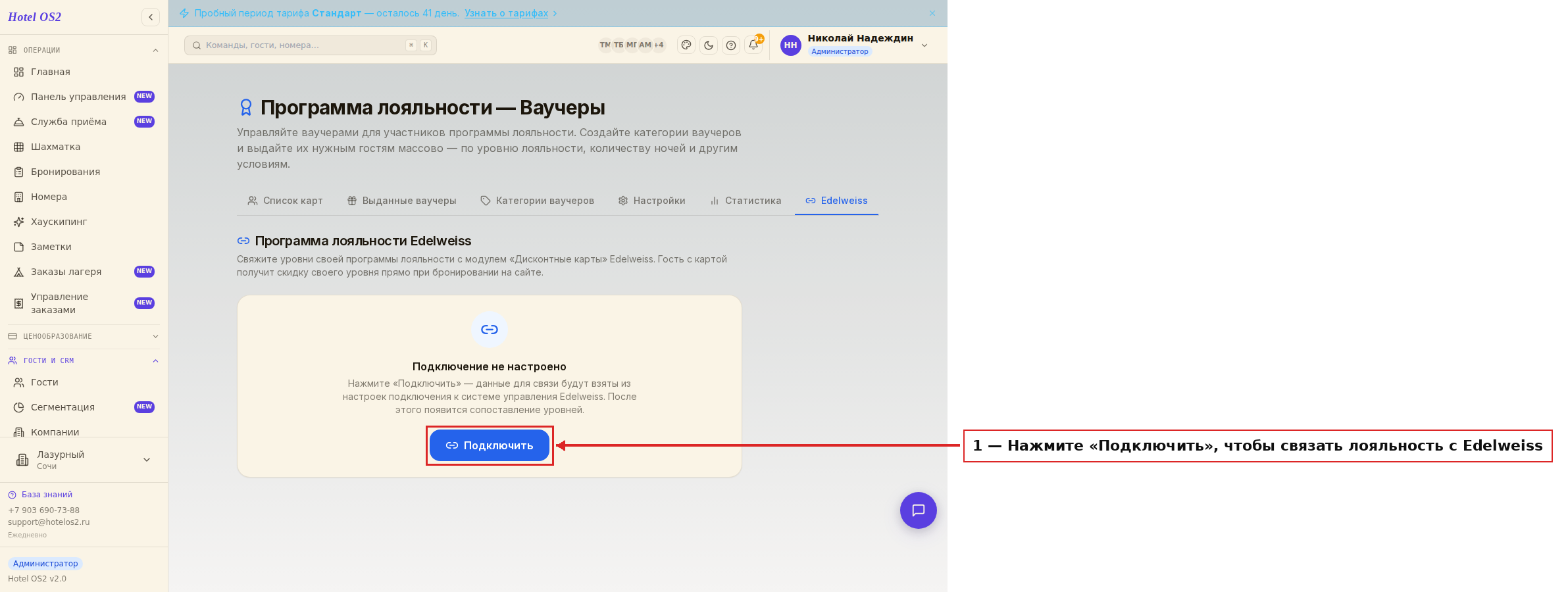Open notifications bell icon
Image resolution: width=1568 pixels, height=592 pixels.
[753, 45]
